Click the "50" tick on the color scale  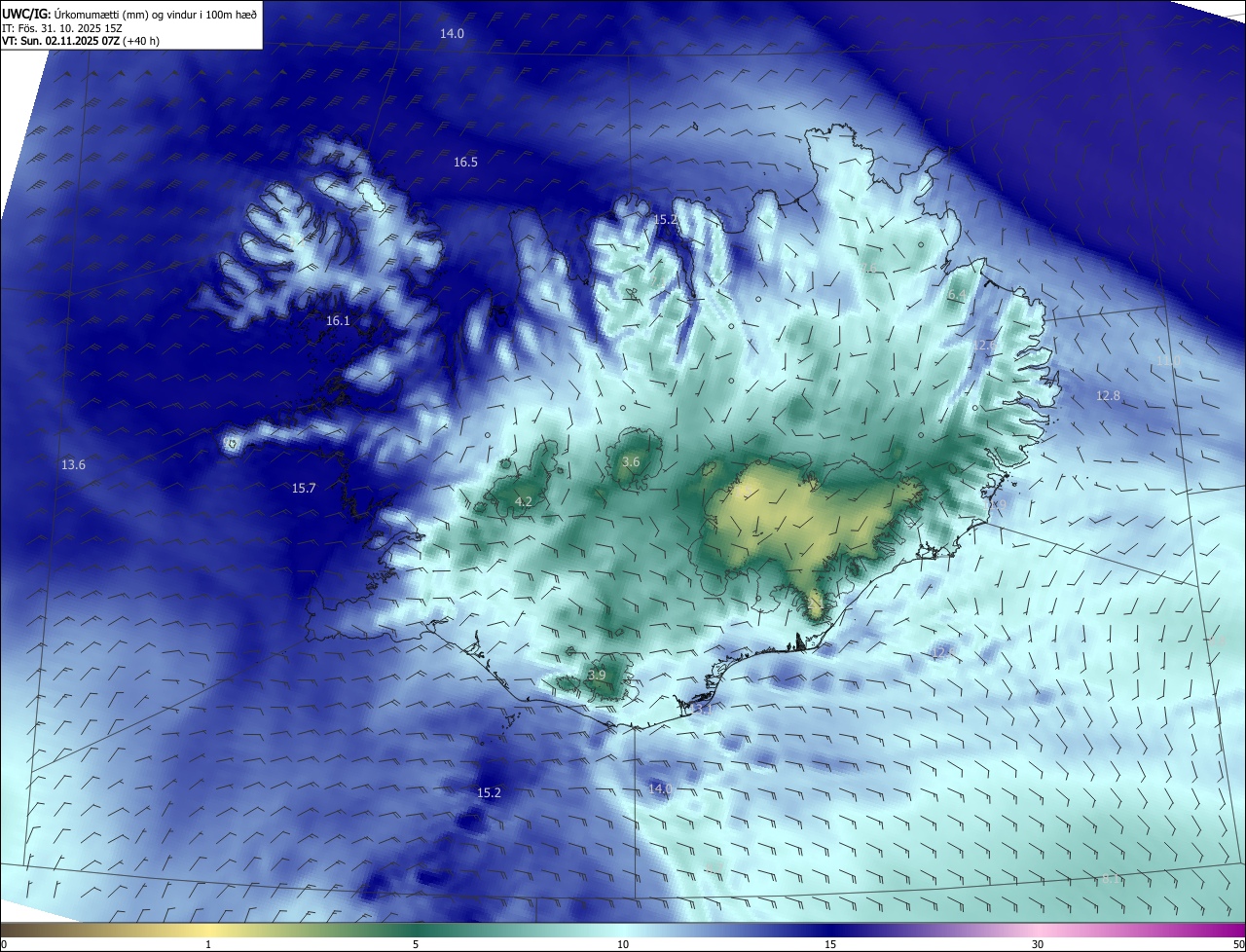pos(1238,944)
